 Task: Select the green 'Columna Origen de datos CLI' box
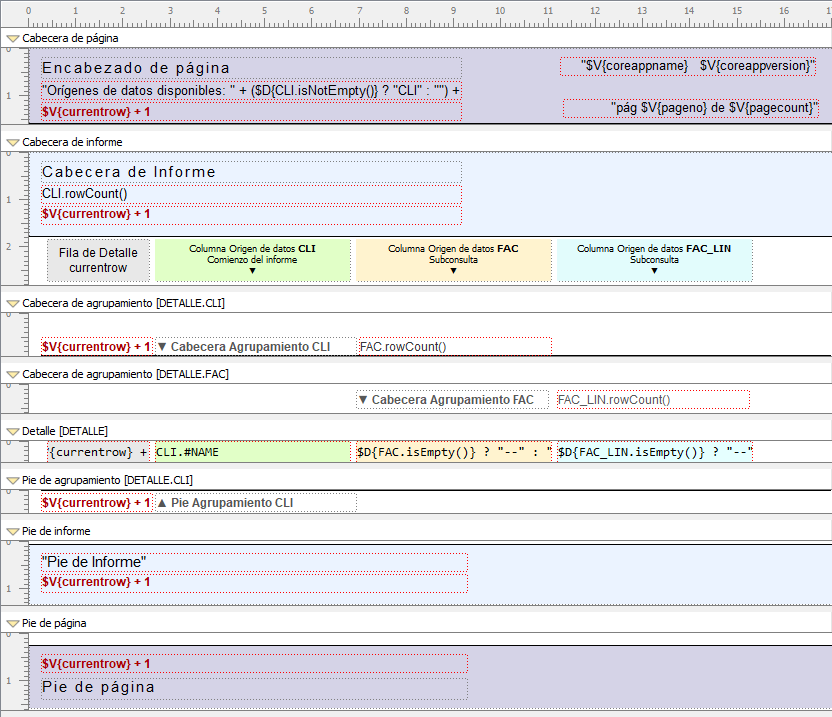point(252,260)
